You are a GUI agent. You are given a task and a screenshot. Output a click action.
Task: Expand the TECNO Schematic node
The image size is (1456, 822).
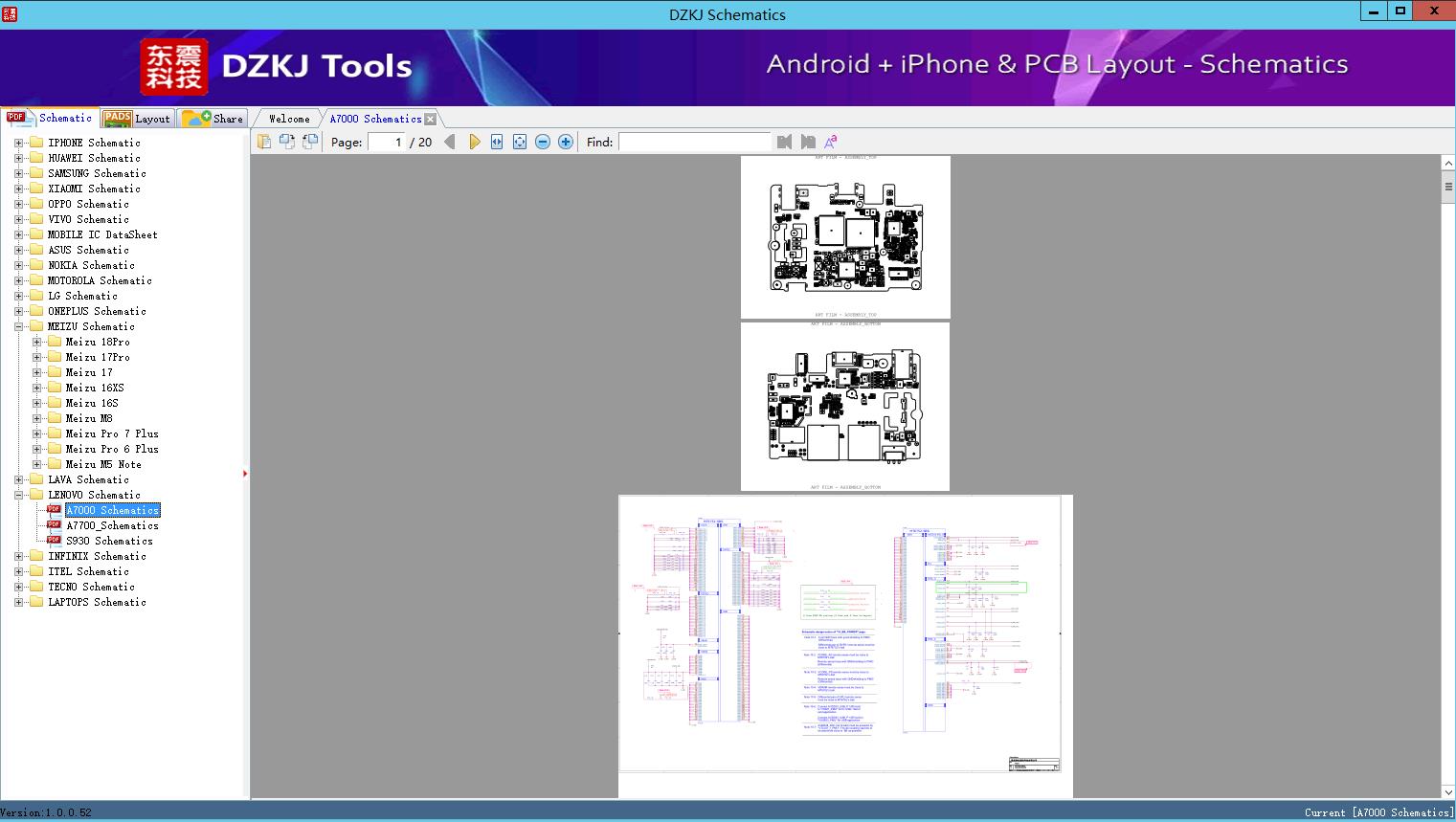point(18,587)
